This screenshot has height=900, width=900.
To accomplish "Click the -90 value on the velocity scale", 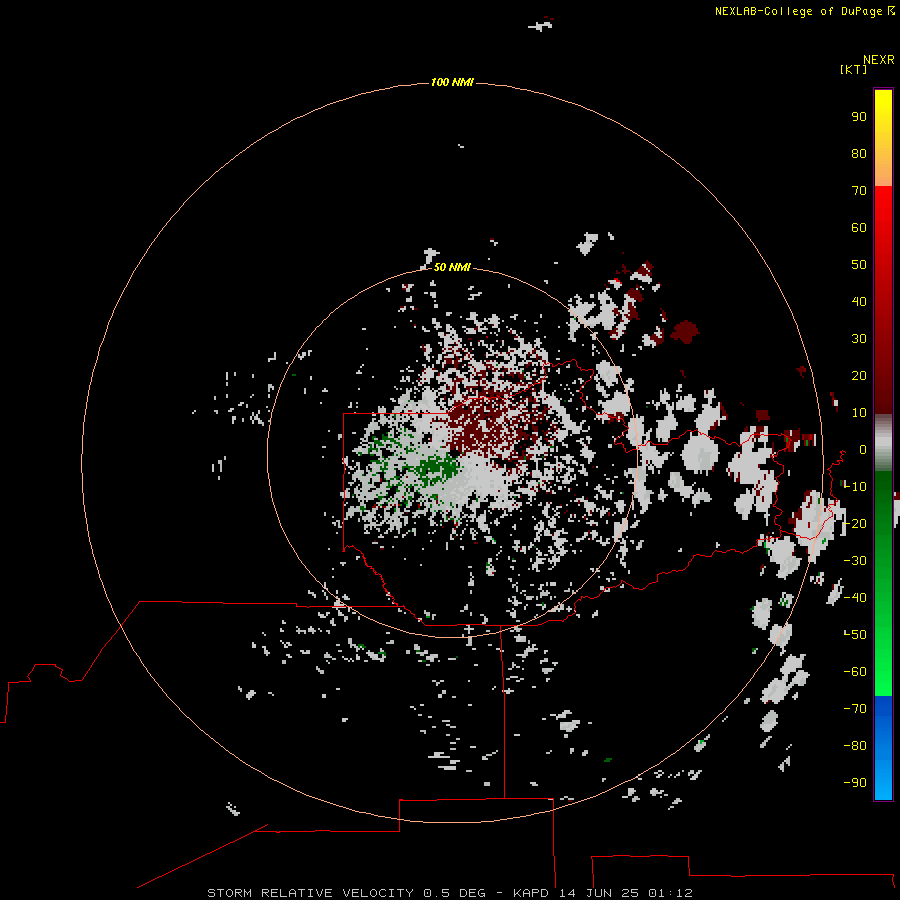I will 855,783.
